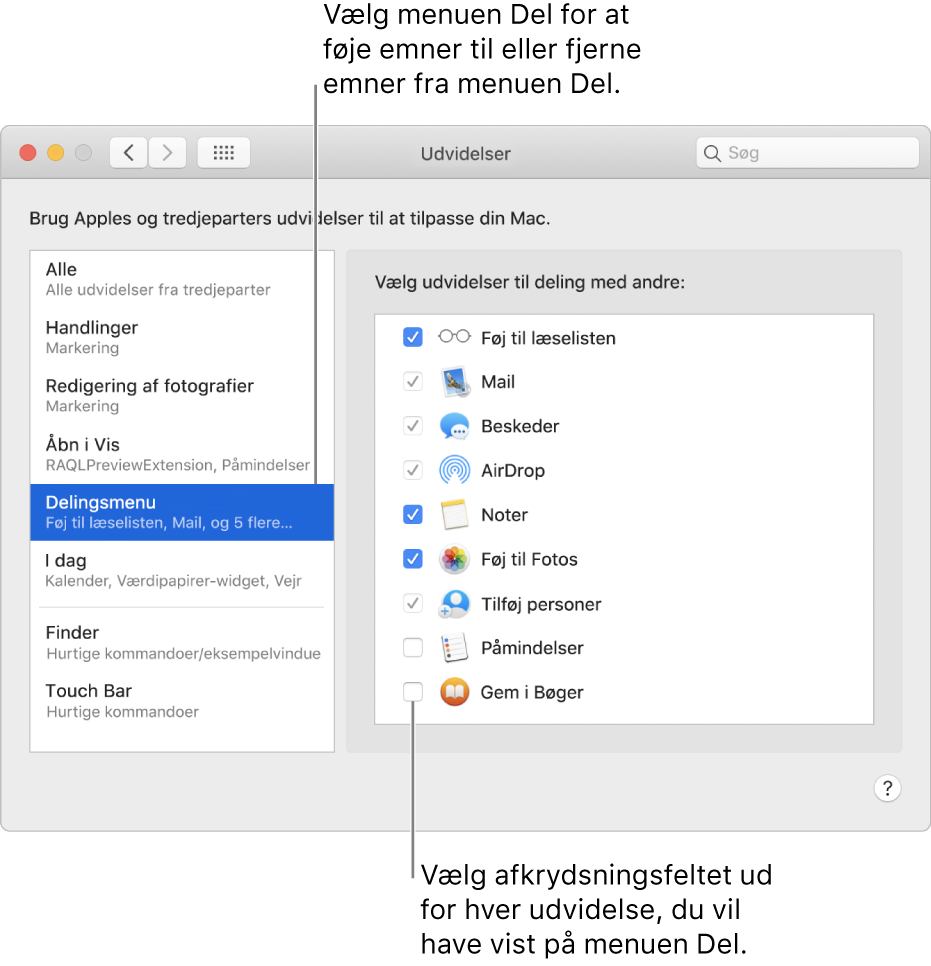This screenshot has width=931, height=966.
Task: Go back with the left arrow button
Action: 128,153
